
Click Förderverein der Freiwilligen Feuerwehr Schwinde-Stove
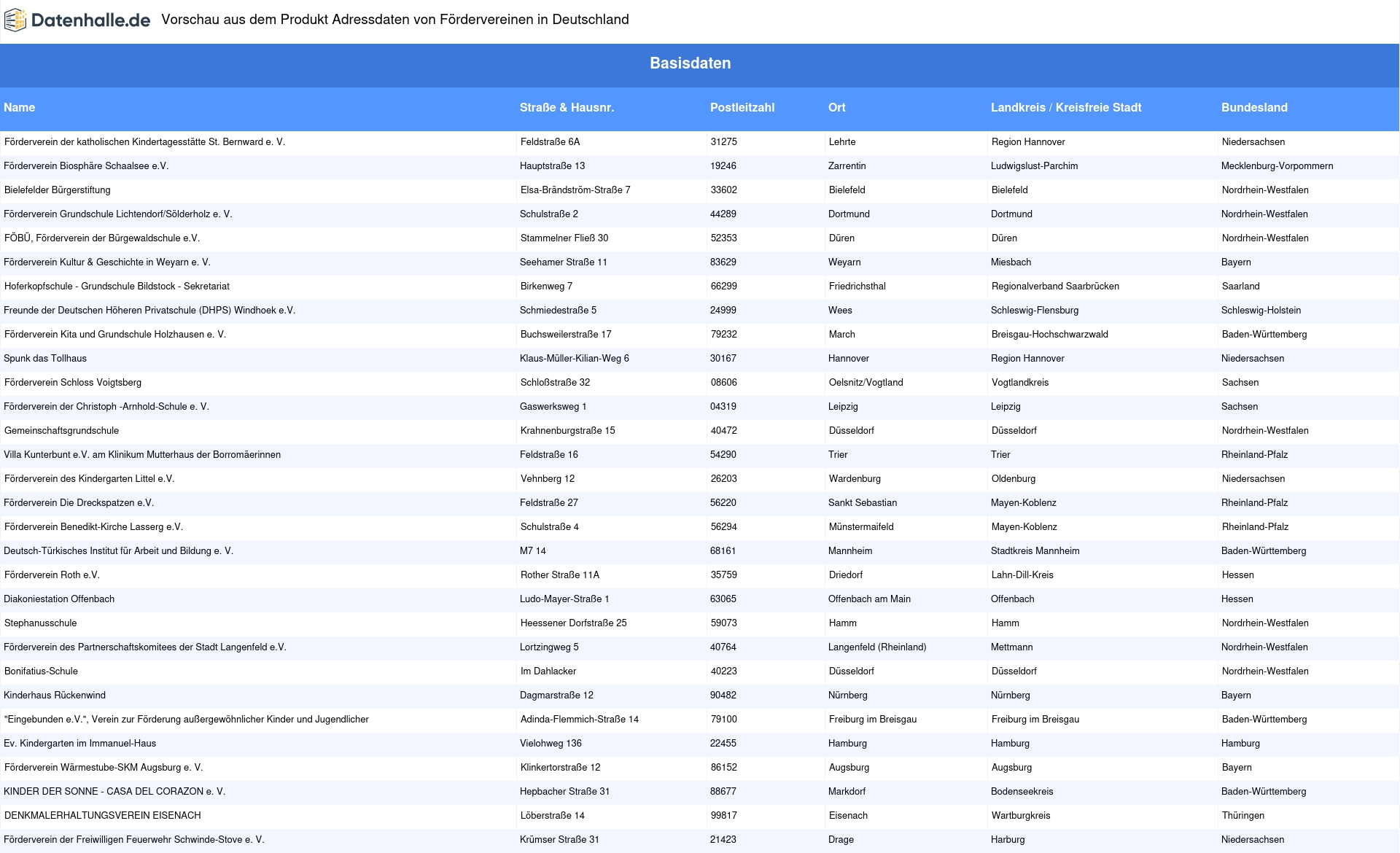[134, 840]
